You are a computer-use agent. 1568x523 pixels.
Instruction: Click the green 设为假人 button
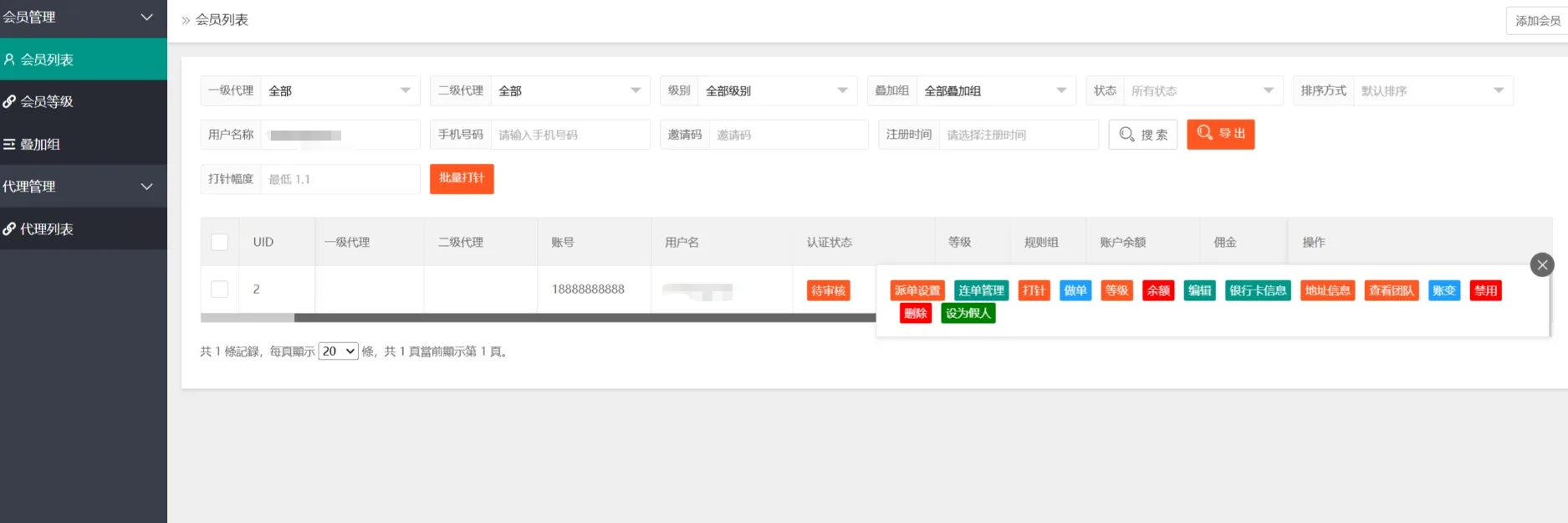pos(968,313)
